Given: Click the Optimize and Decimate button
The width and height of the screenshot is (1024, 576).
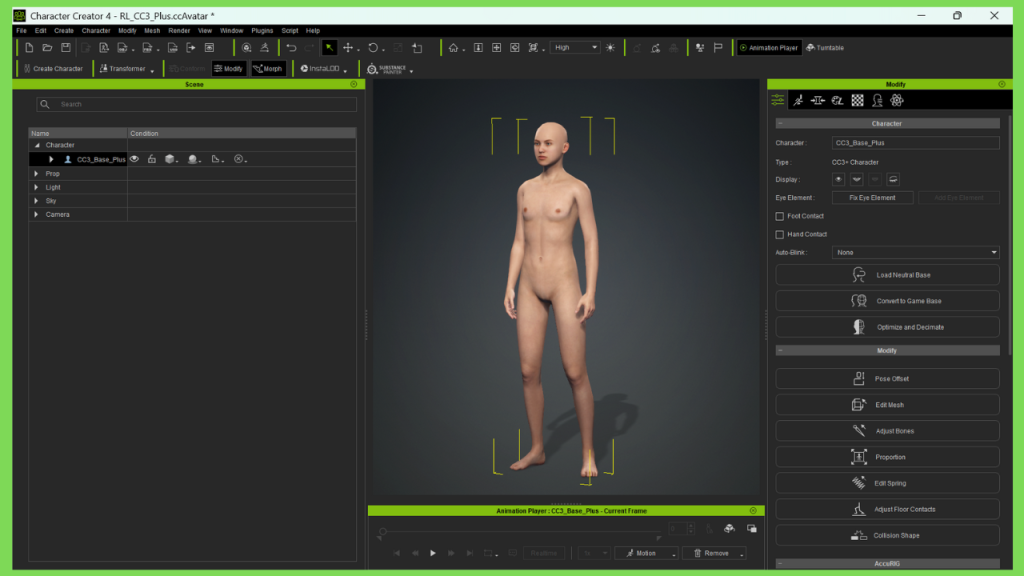Looking at the screenshot, I should (x=887, y=327).
